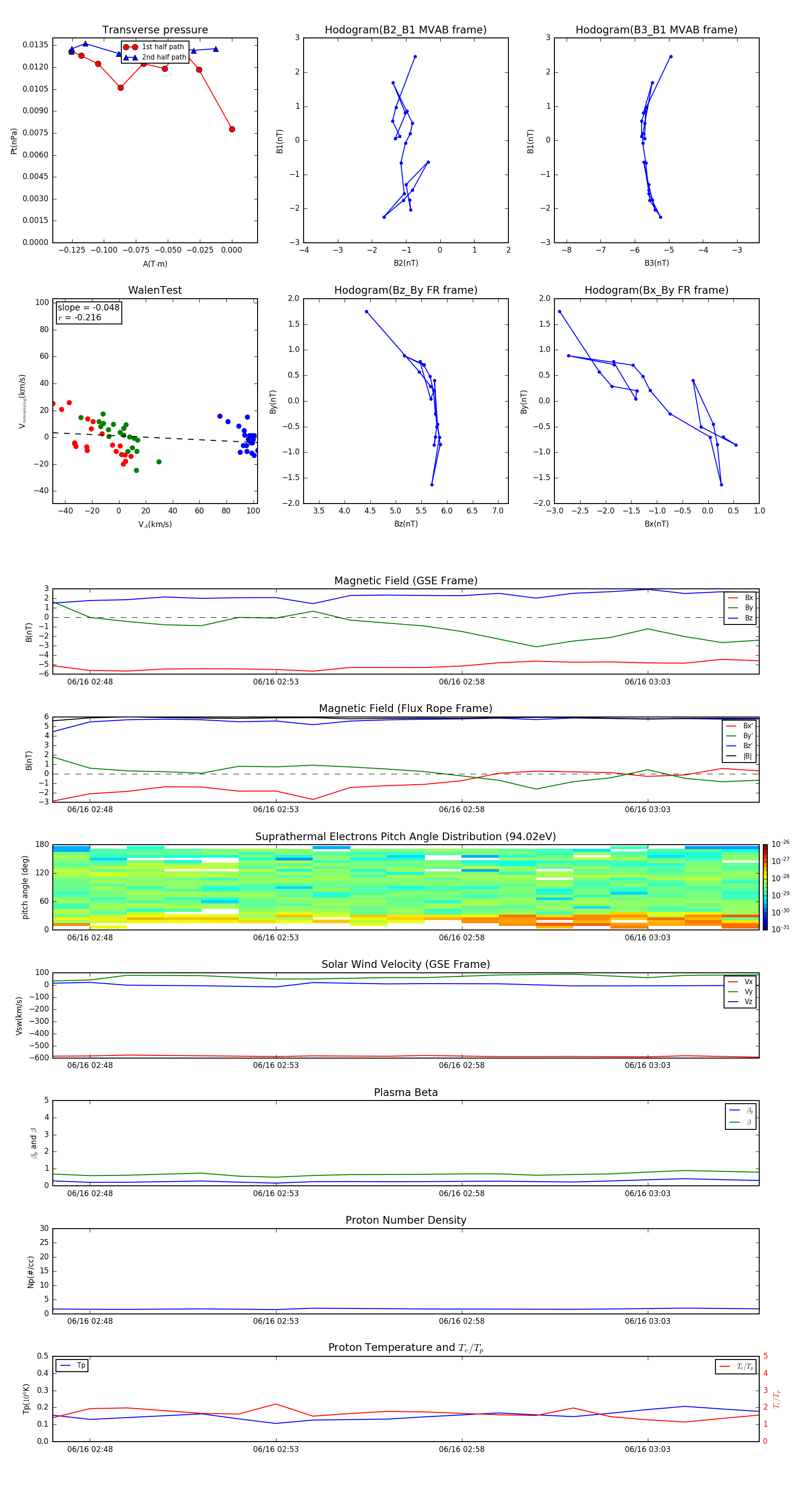Select the 'r = -0.216' annotation text
This screenshot has width=812, height=1489.
point(80,318)
